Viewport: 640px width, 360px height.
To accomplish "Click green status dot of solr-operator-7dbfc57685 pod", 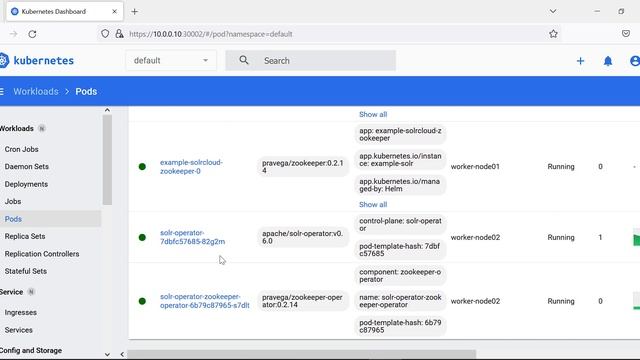I will [142, 237].
